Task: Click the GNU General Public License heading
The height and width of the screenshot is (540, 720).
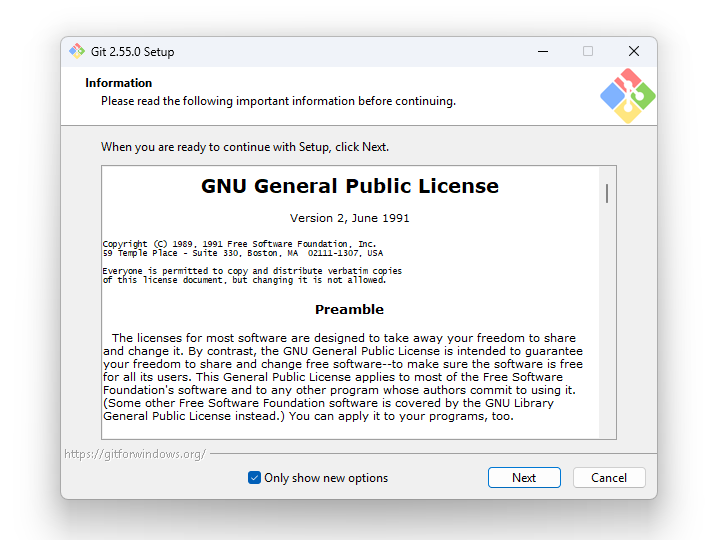Action: pos(350,186)
